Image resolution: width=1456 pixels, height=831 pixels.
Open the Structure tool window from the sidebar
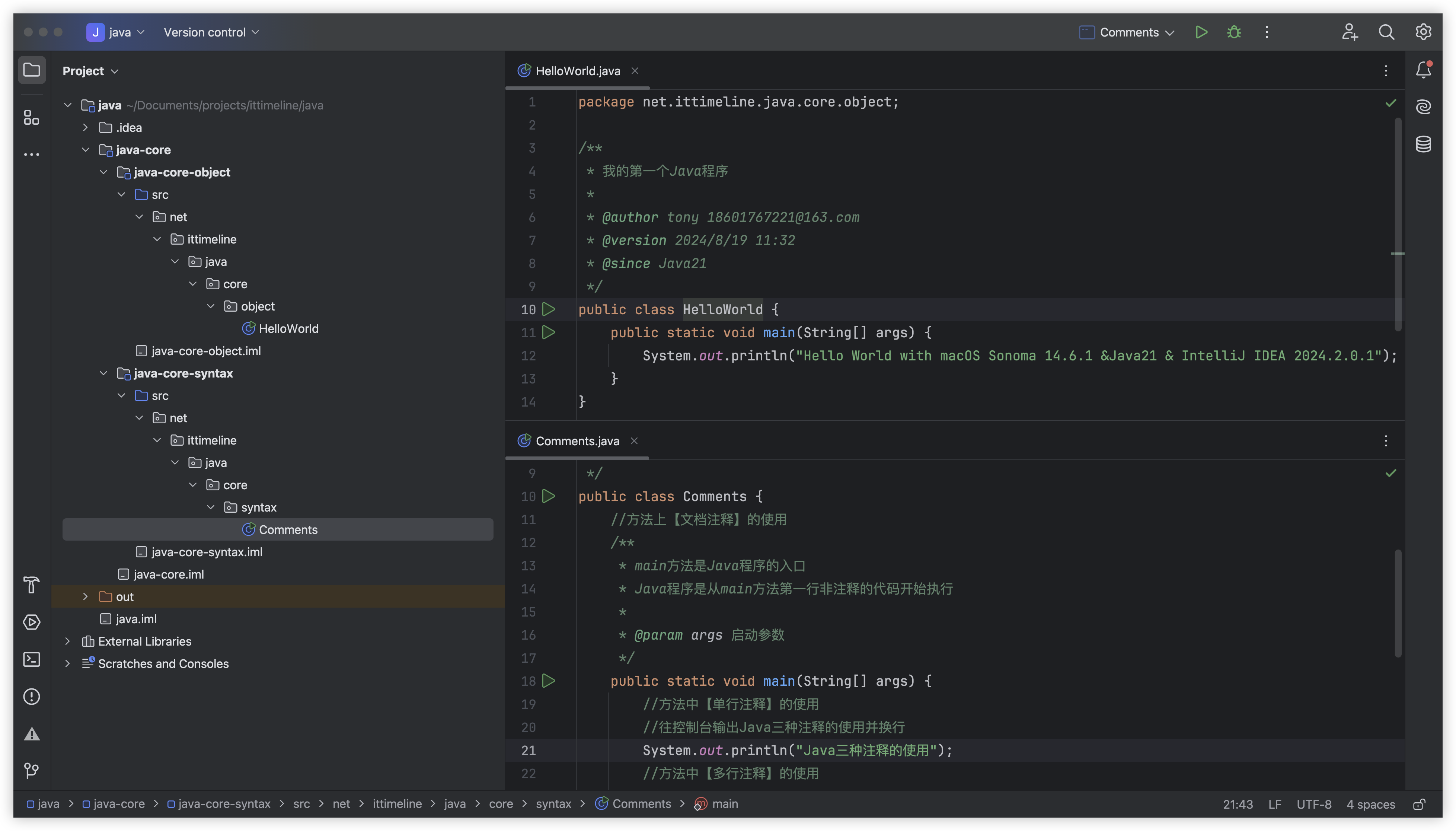(31, 118)
